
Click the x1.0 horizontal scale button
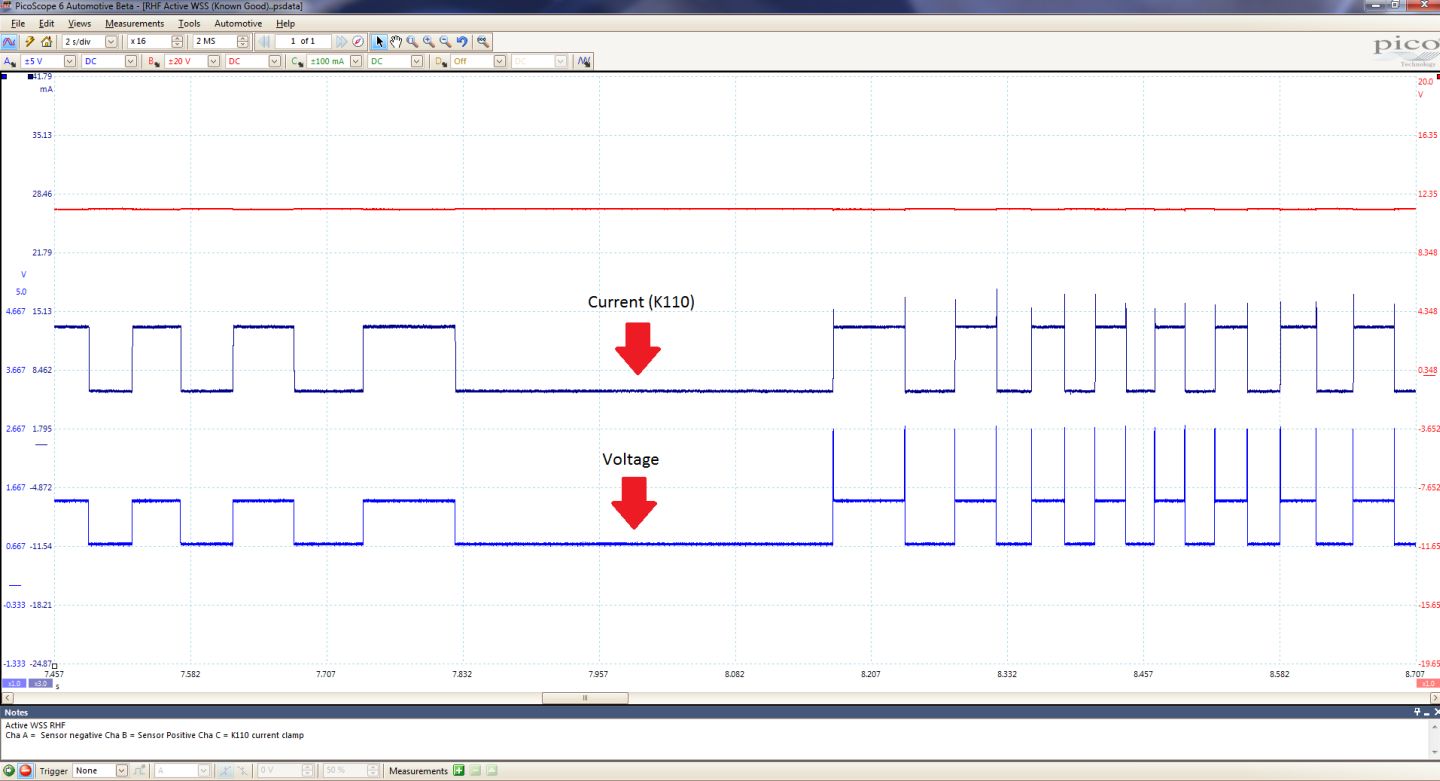tap(13, 683)
